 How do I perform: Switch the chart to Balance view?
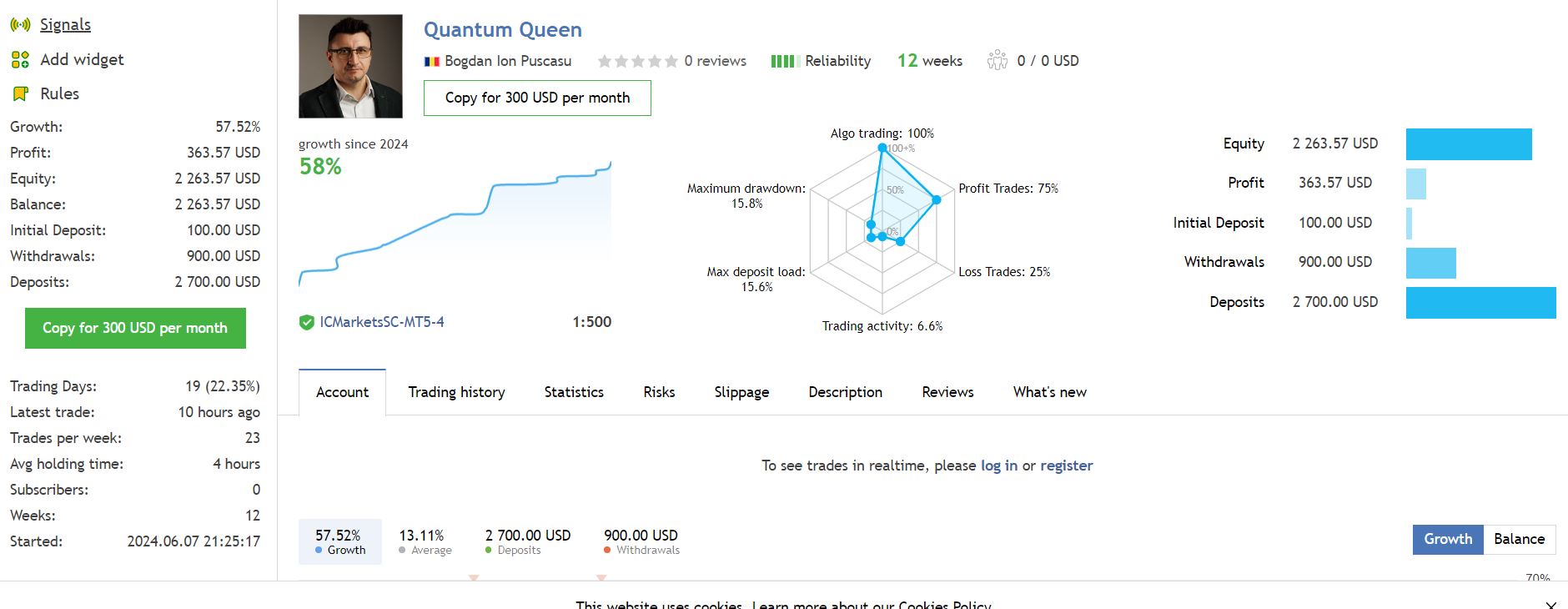tap(1519, 539)
